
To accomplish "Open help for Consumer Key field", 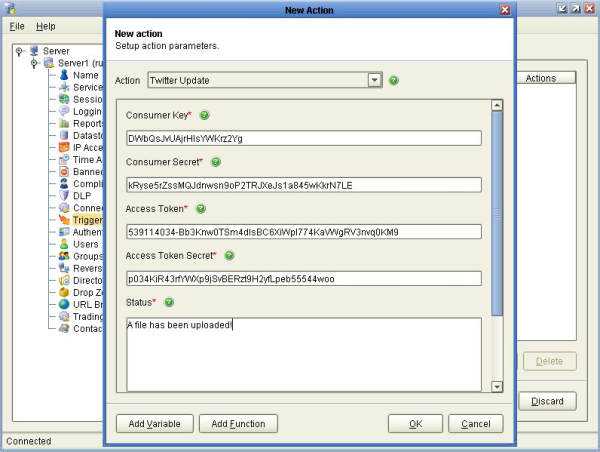I will coord(205,115).
